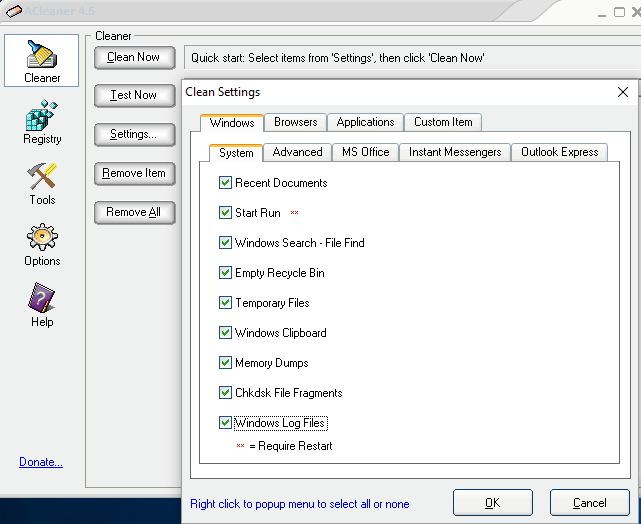Open the Help book icon
Image resolution: width=641 pixels, height=524 pixels.
(42, 298)
